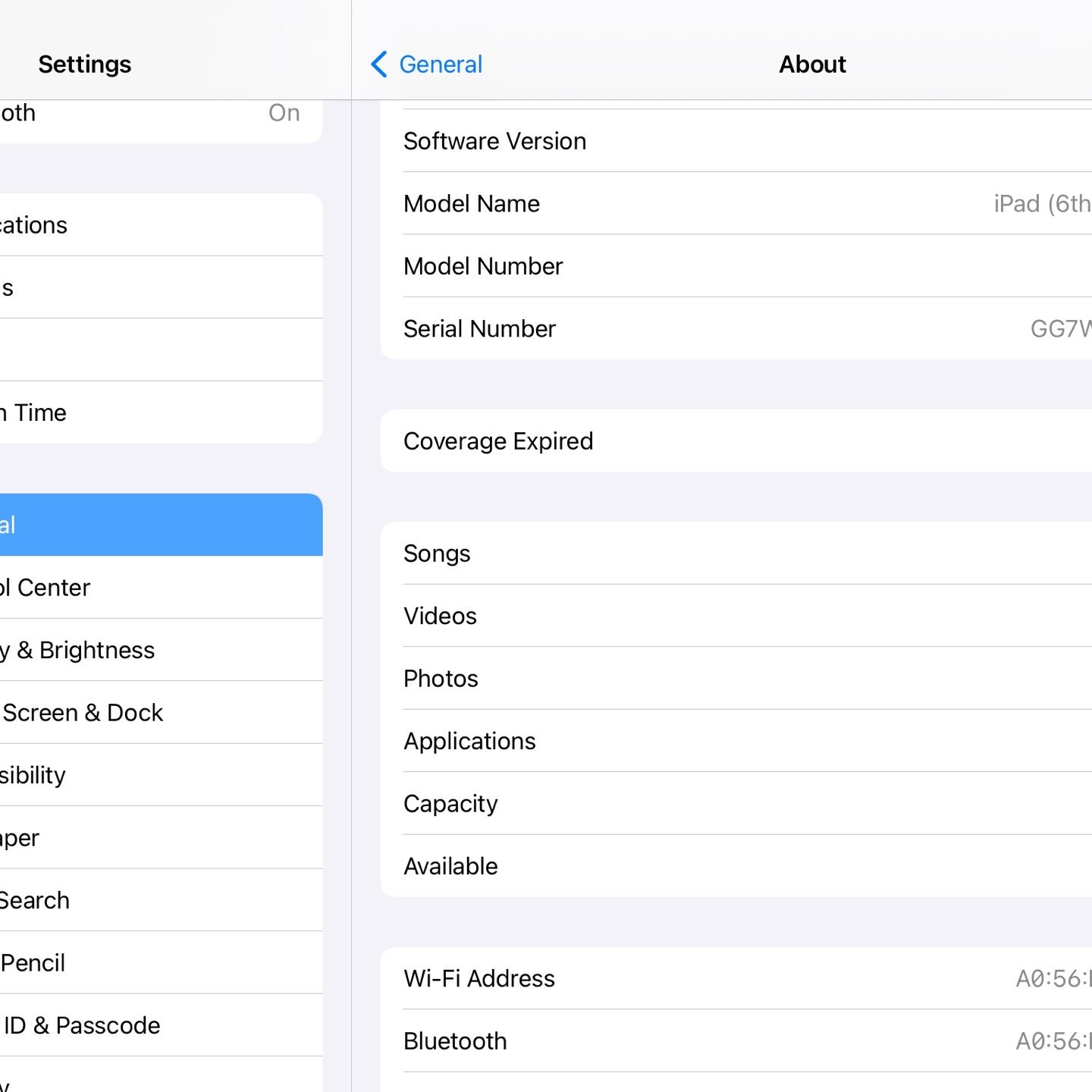1092x1092 pixels.
Task: Tap the Available row
Action: click(x=736, y=866)
